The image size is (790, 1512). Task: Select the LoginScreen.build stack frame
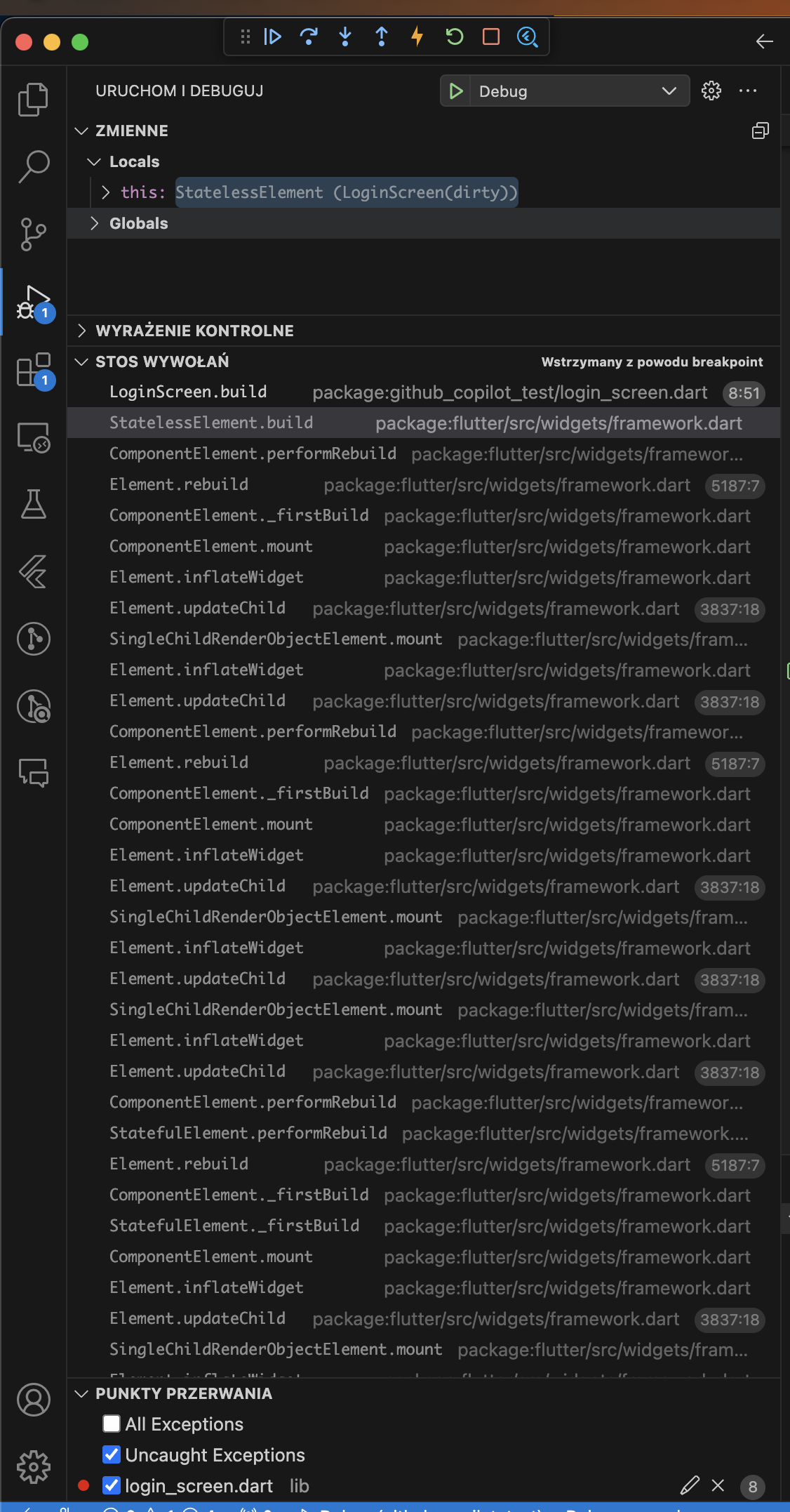click(188, 392)
